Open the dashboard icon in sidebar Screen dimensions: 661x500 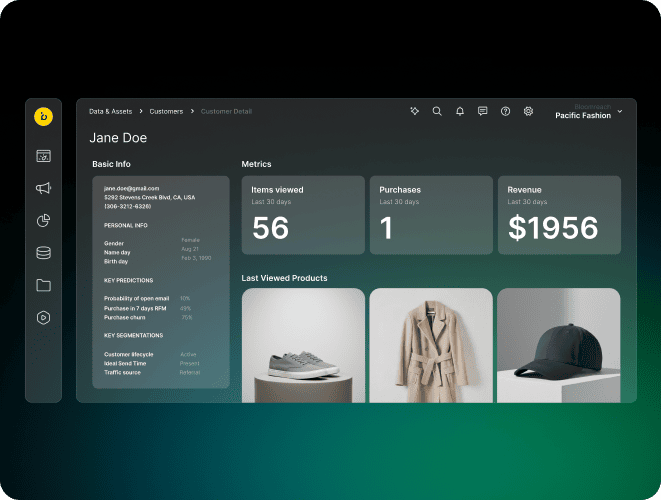pyautogui.click(x=43, y=156)
